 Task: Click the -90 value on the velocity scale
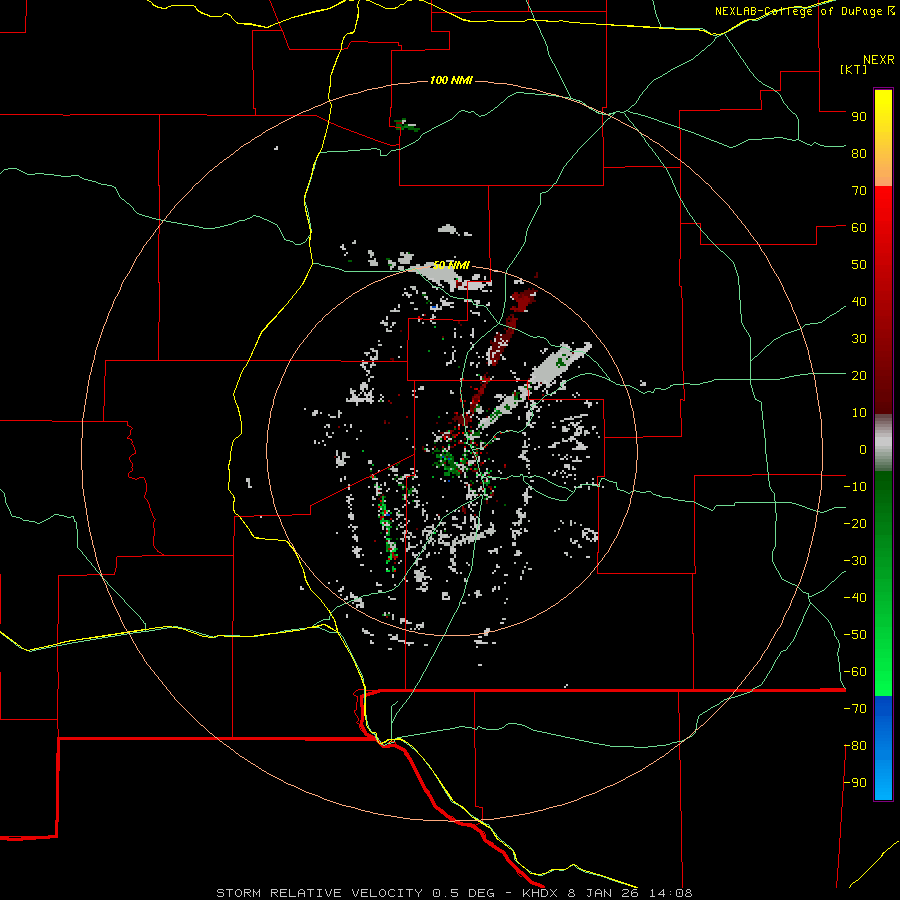click(855, 783)
